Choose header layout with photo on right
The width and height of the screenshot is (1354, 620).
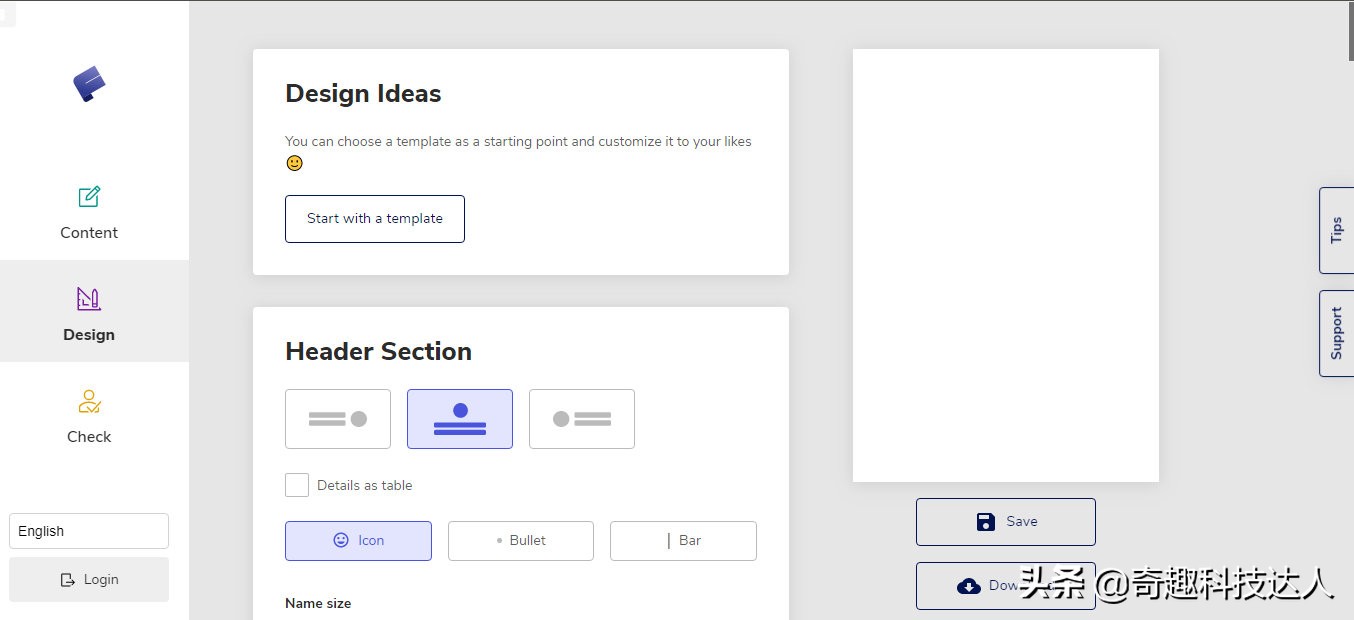338,419
